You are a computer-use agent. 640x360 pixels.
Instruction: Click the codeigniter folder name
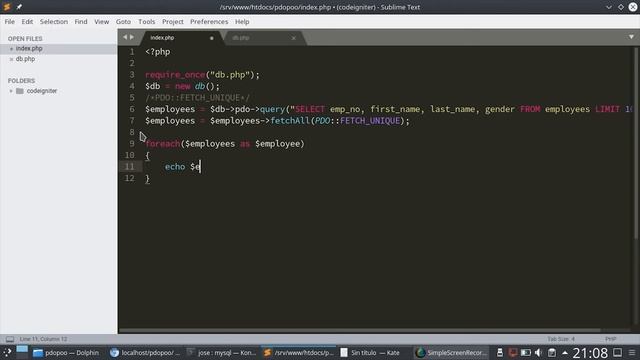[42, 91]
